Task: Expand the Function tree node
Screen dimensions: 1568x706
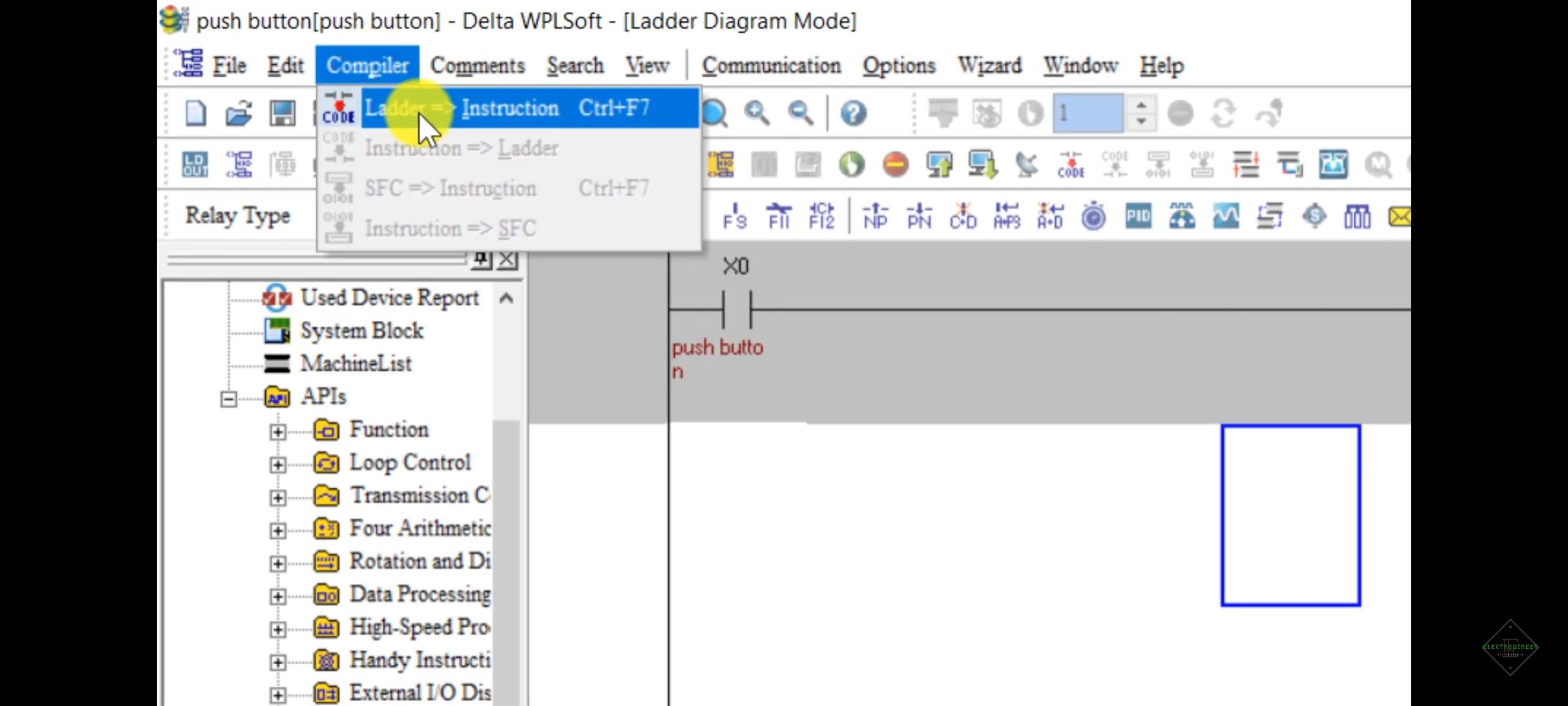Action: point(280,431)
